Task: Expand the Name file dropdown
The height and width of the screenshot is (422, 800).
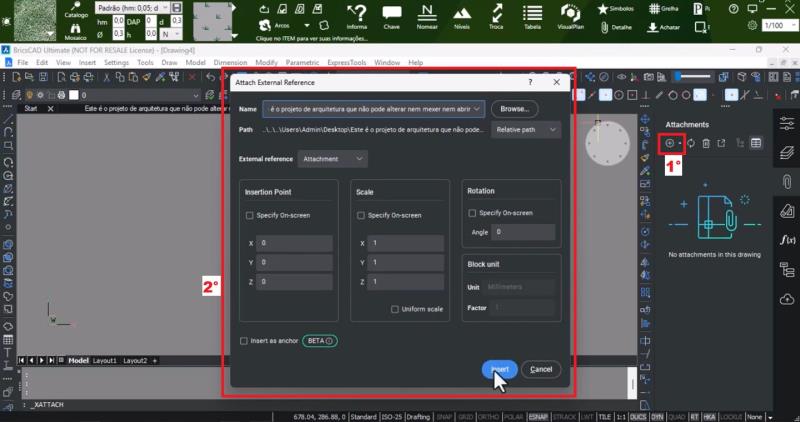Action: tap(476, 108)
